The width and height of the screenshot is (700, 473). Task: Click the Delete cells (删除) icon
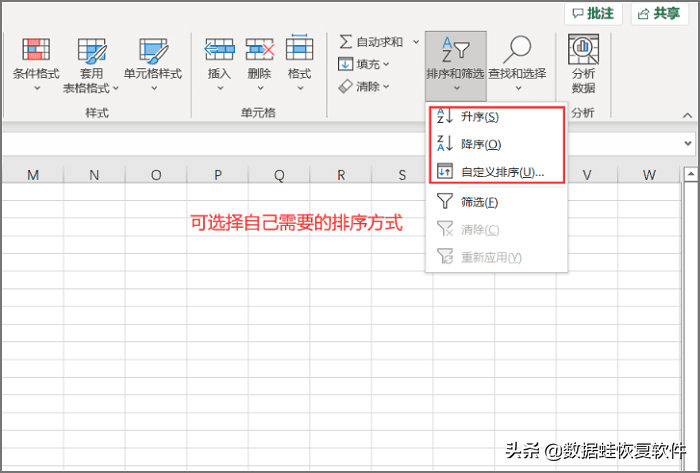click(259, 49)
